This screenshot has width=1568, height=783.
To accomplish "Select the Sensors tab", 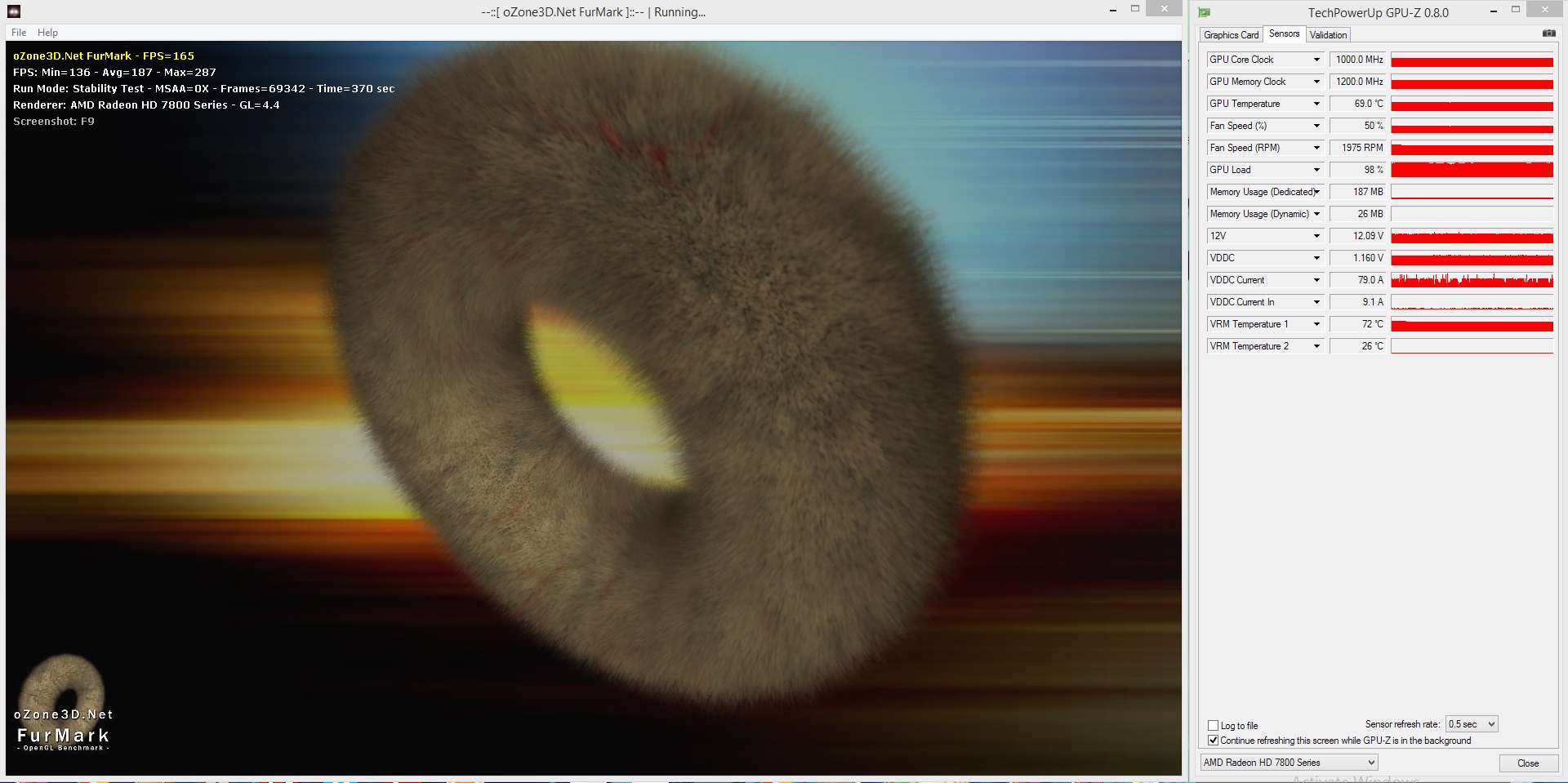I will pyautogui.click(x=1284, y=33).
